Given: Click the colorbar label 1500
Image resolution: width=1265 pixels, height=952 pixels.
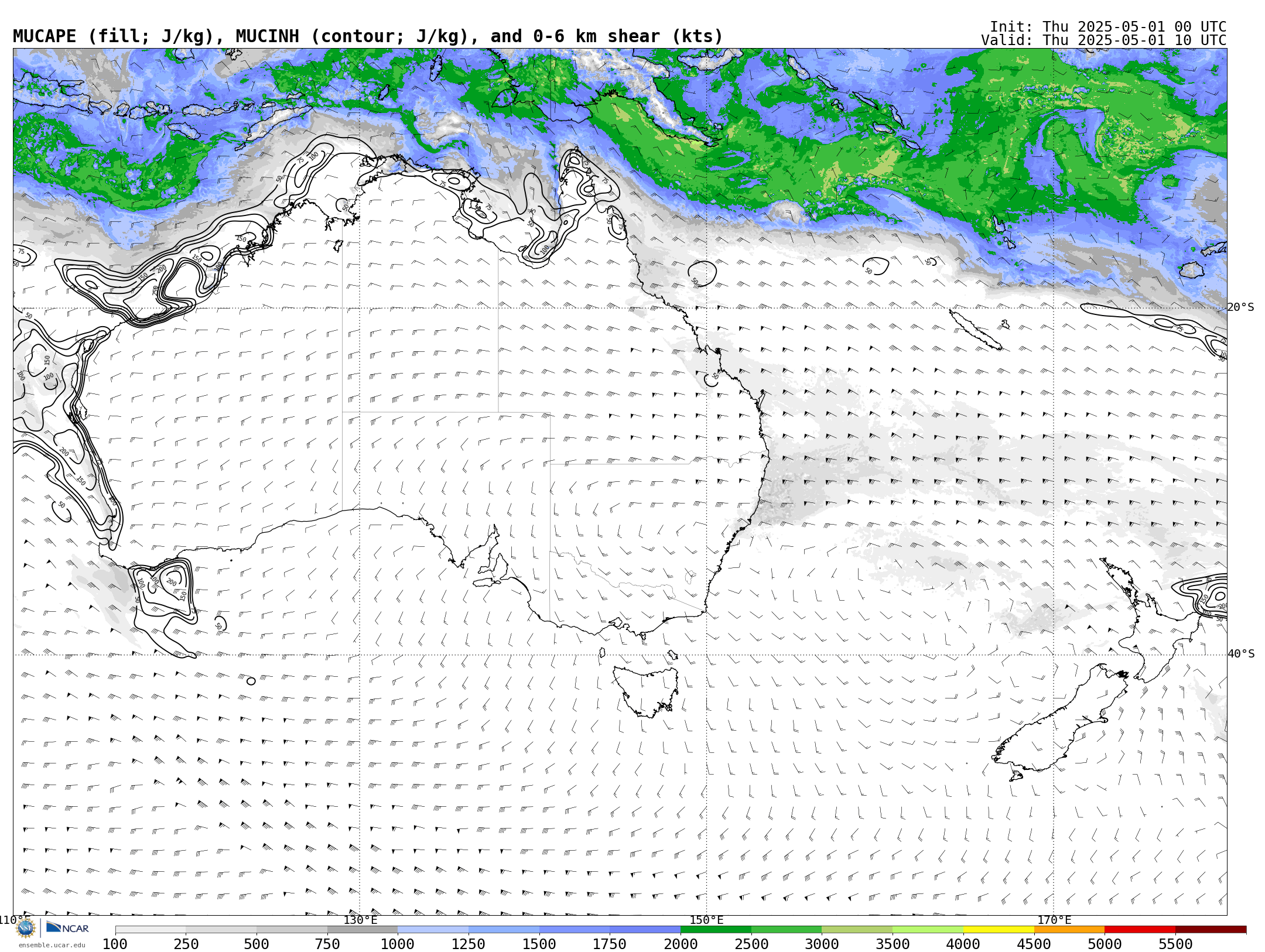Looking at the screenshot, I should click(x=539, y=944).
